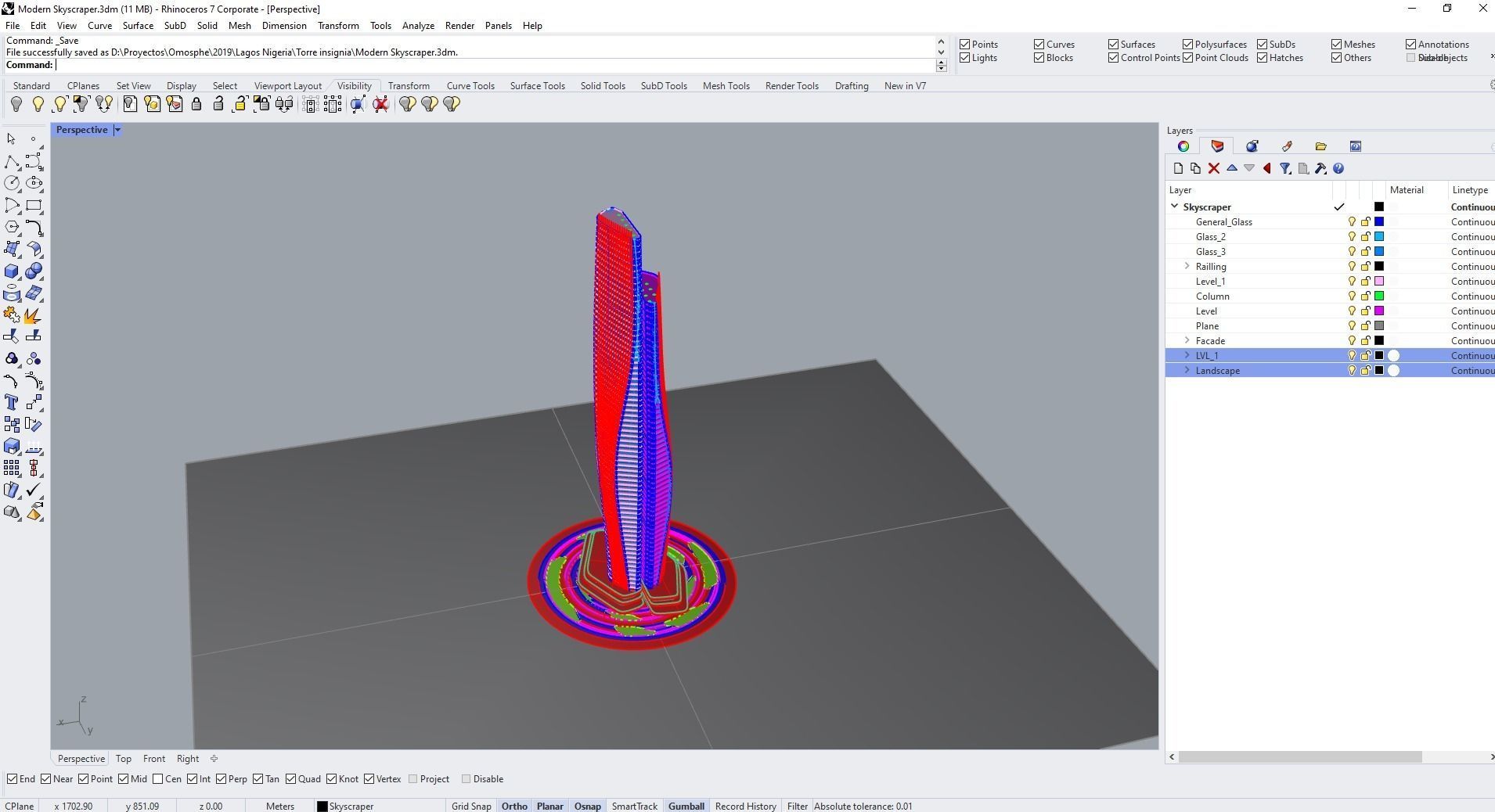Screen dimensions: 1495x812
Task: Choose the Polyline drawing tool
Action: point(12,162)
